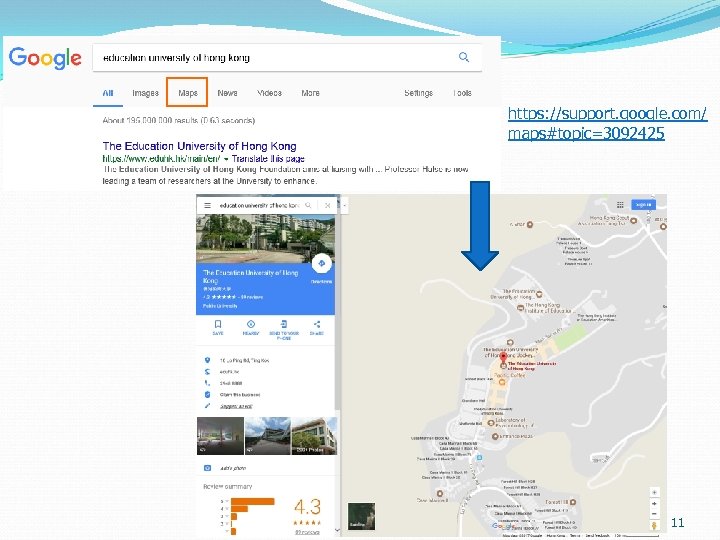The image size is (720, 540).
Task: Switch to the All results tab
Action: pyautogui.click(x=108, y=93)
